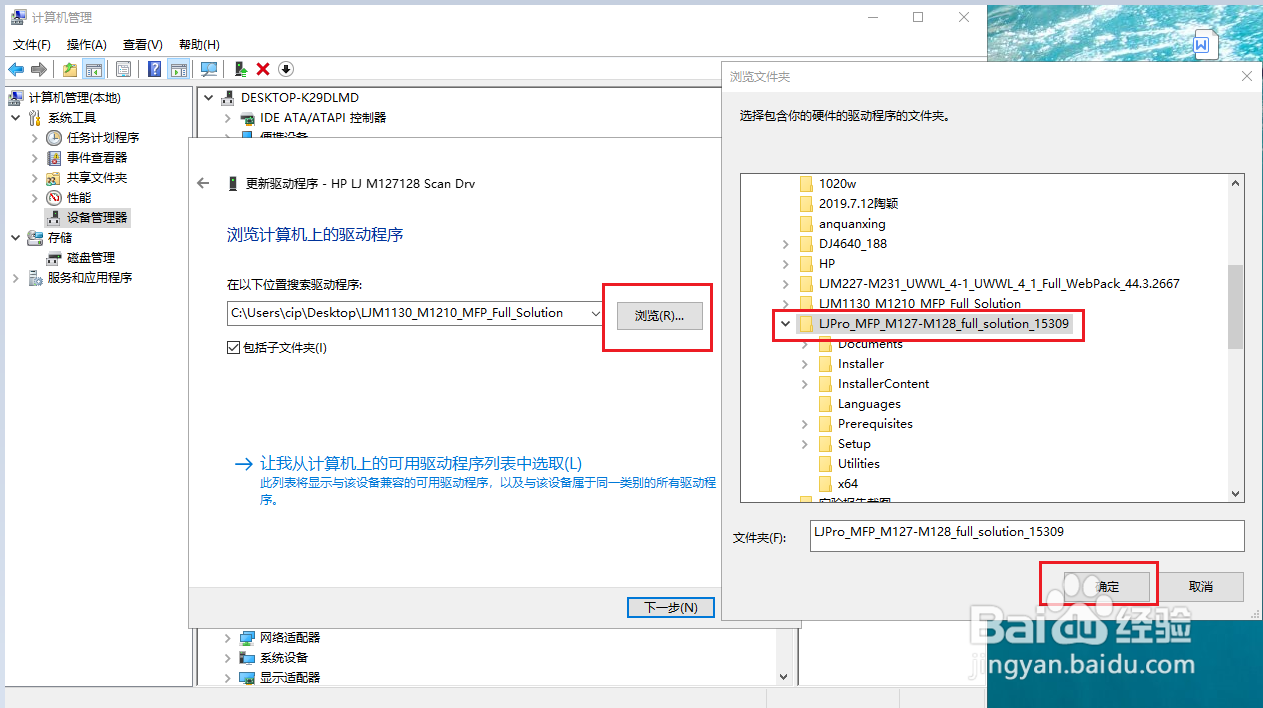This screenshot has height=708, width=1263.
Task: Click the 文件夹(F) name input field
Action: (1027, 536)
